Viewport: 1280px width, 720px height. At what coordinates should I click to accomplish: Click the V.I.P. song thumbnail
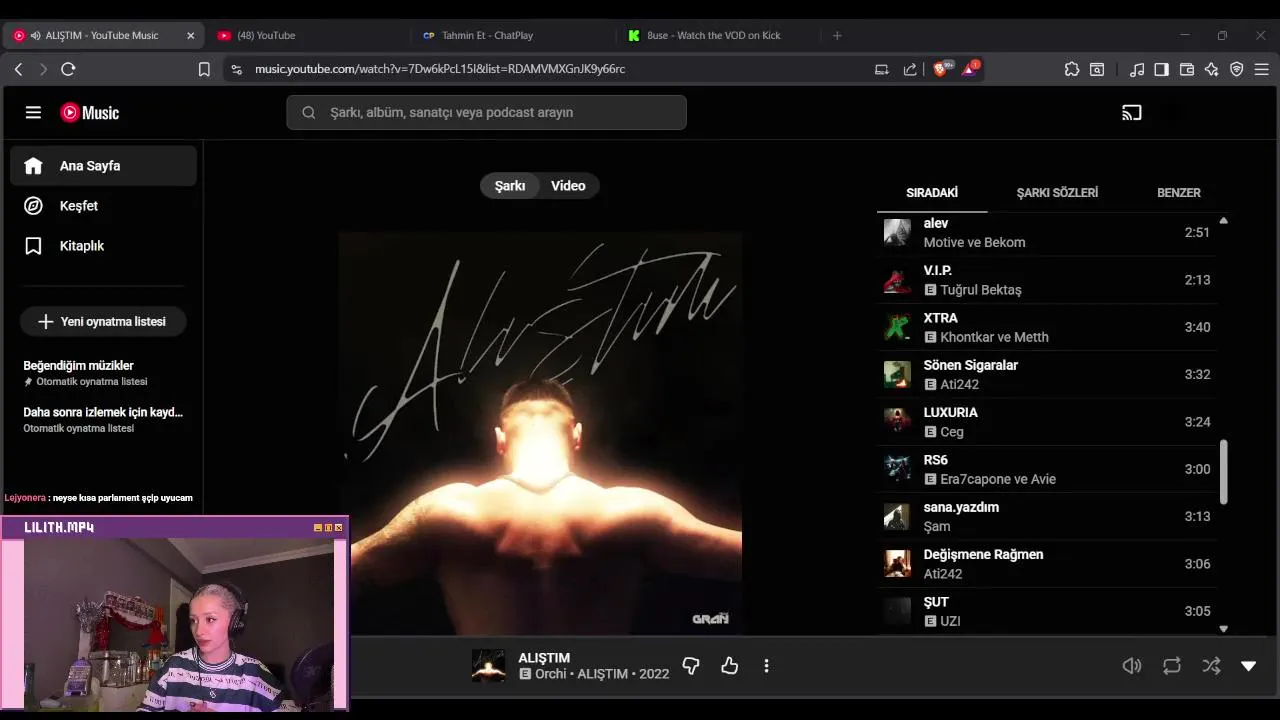click(x=897, y=280)
